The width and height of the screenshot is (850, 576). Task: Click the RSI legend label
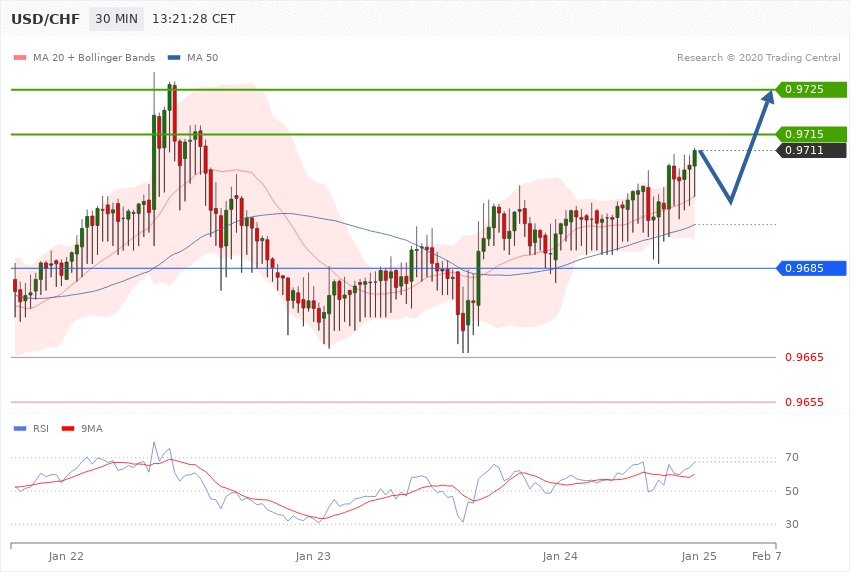point(41,429)
